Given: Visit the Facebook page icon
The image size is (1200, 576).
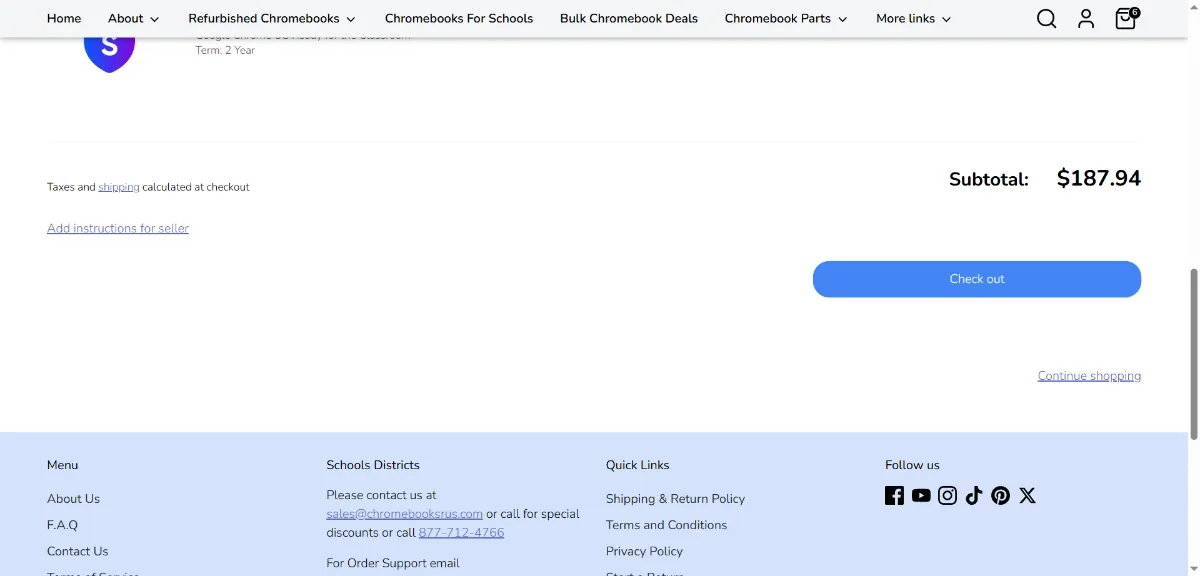Looking at the screenshot, I should click(894, 495).
